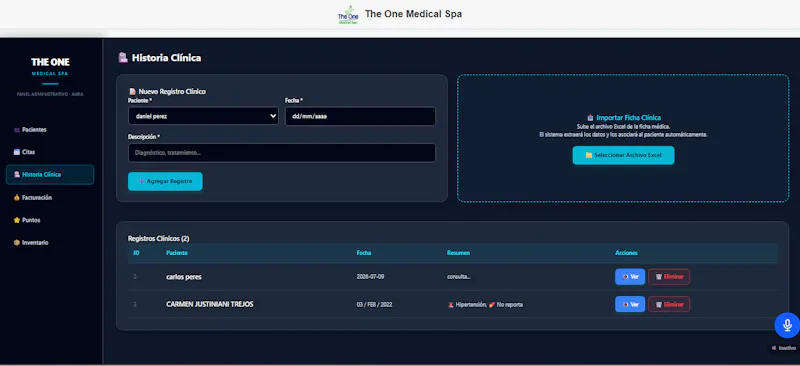Click the Paciente column header
The height and width of the screenshot is (366, 800).
click(177, 253)
